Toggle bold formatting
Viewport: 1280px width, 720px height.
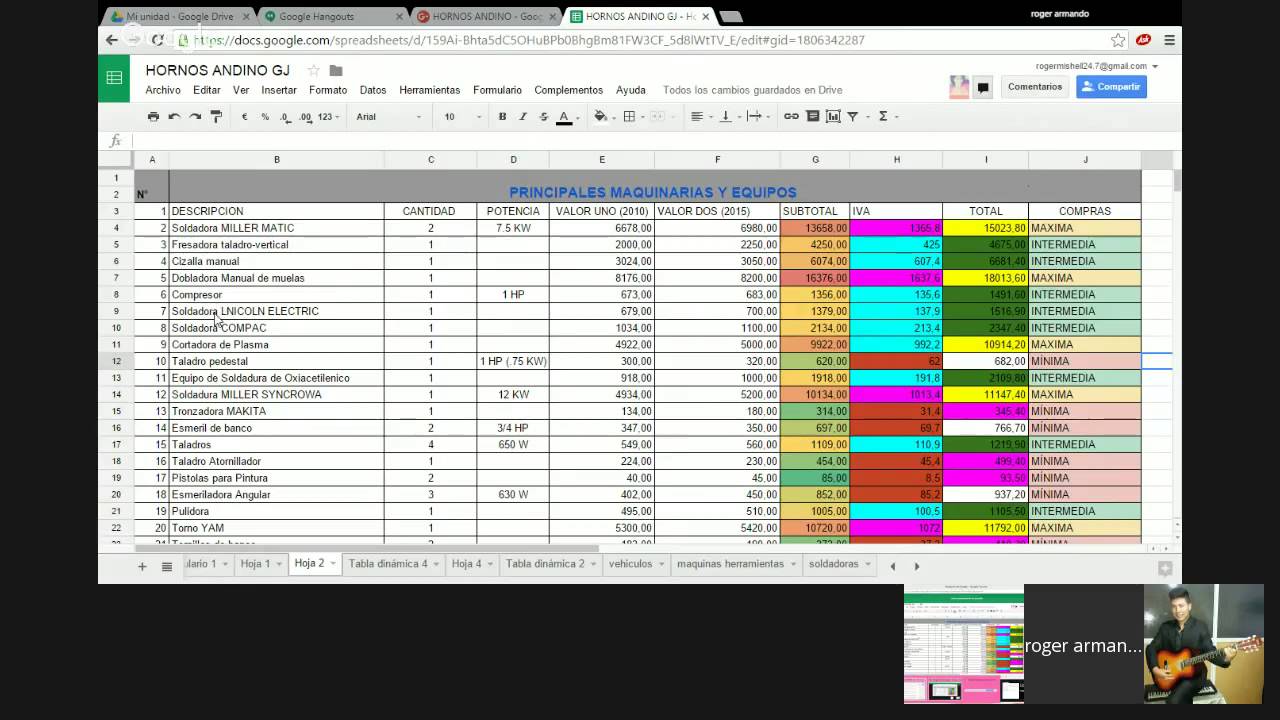point(502,117)
